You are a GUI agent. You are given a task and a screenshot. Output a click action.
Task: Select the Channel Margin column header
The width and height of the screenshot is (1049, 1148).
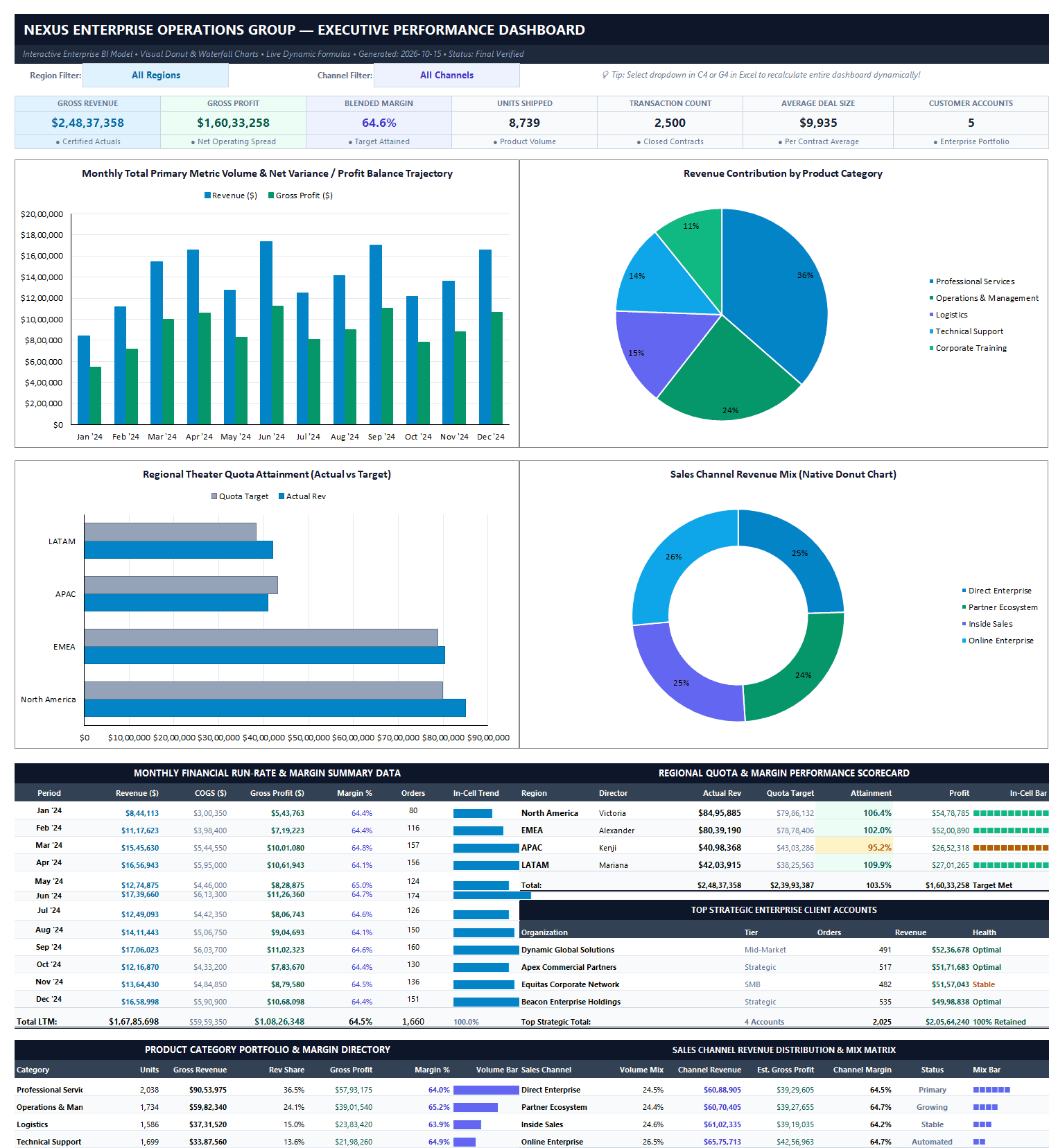coord(862,1070)
